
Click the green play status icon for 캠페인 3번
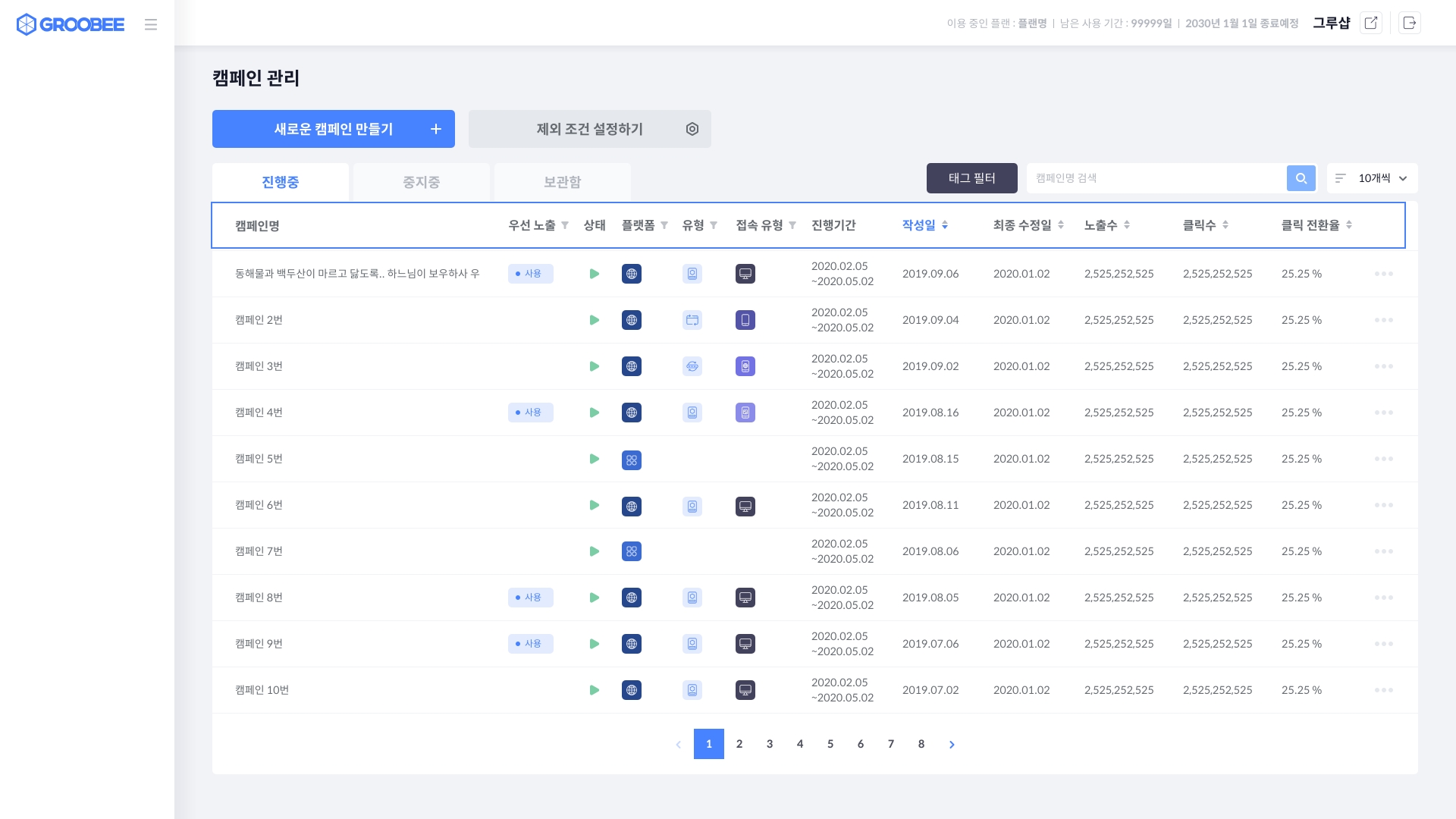[x=594, y=366]
